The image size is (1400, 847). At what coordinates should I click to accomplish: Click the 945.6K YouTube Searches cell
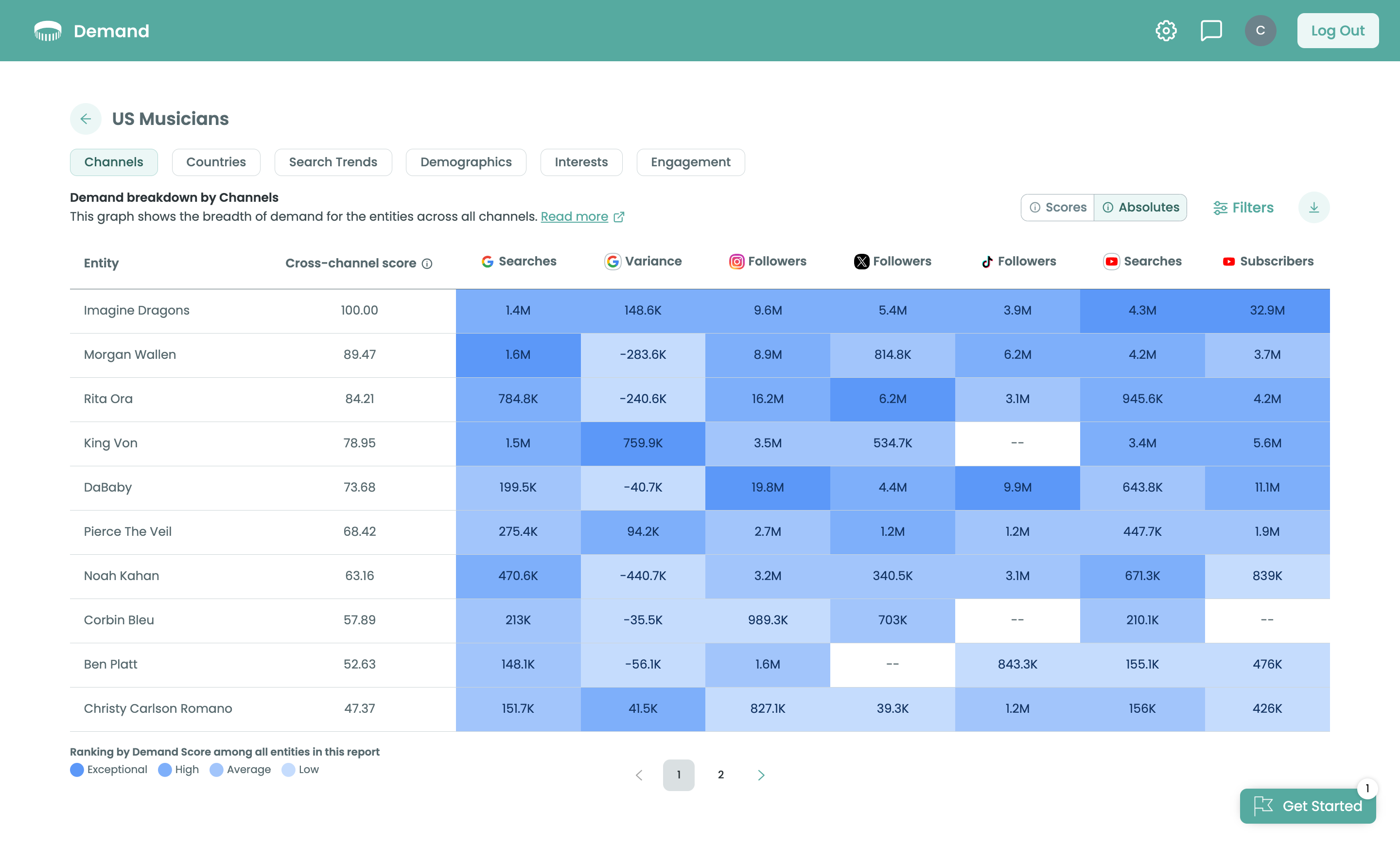1142,399
